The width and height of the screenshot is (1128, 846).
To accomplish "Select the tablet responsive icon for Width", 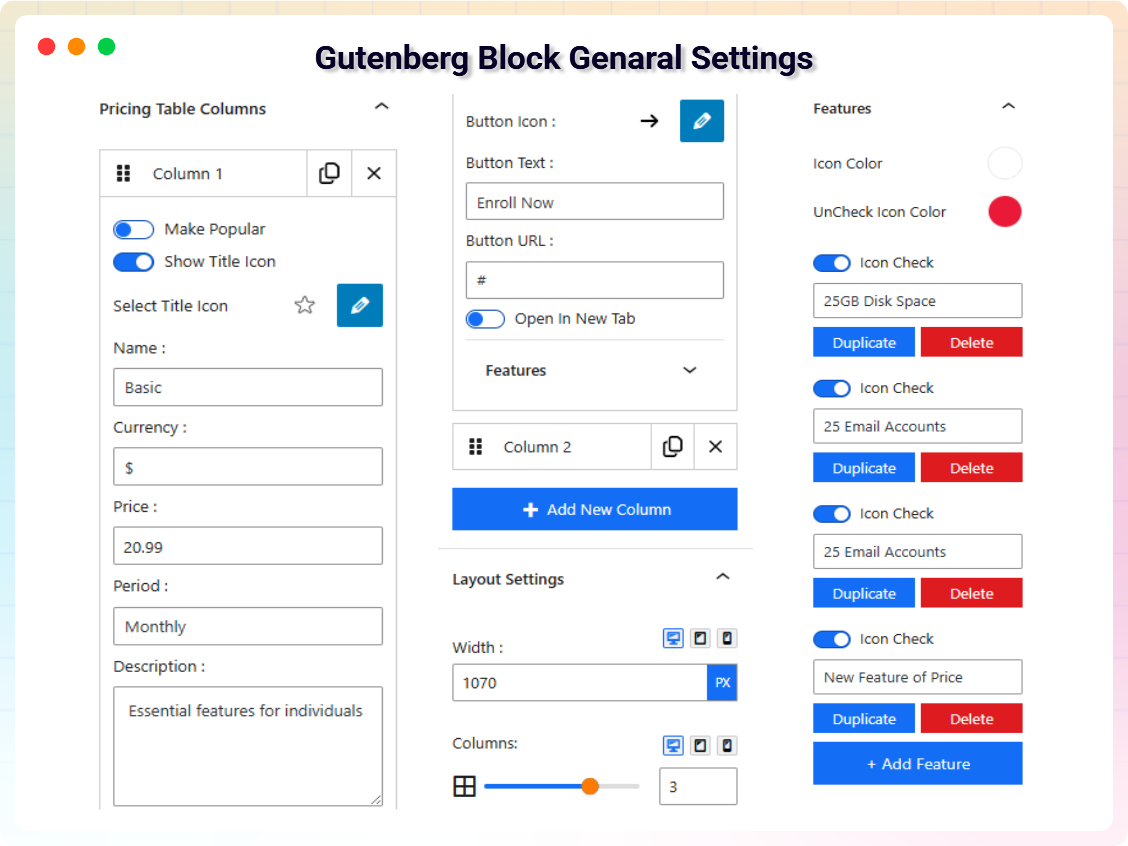I will (x=699, y=638).
